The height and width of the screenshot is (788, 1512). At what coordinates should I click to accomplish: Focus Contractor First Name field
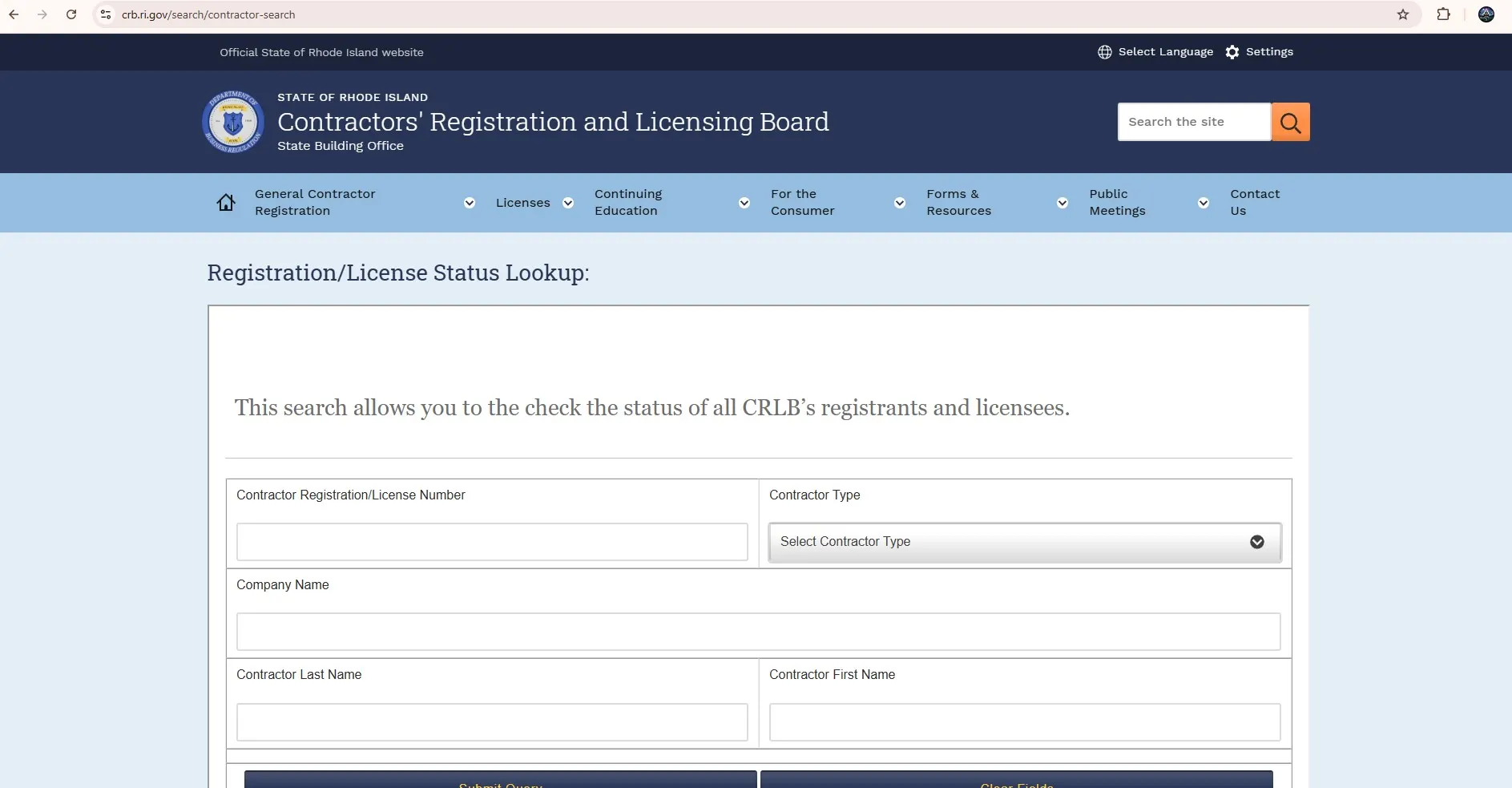[x=1025, y=722]
